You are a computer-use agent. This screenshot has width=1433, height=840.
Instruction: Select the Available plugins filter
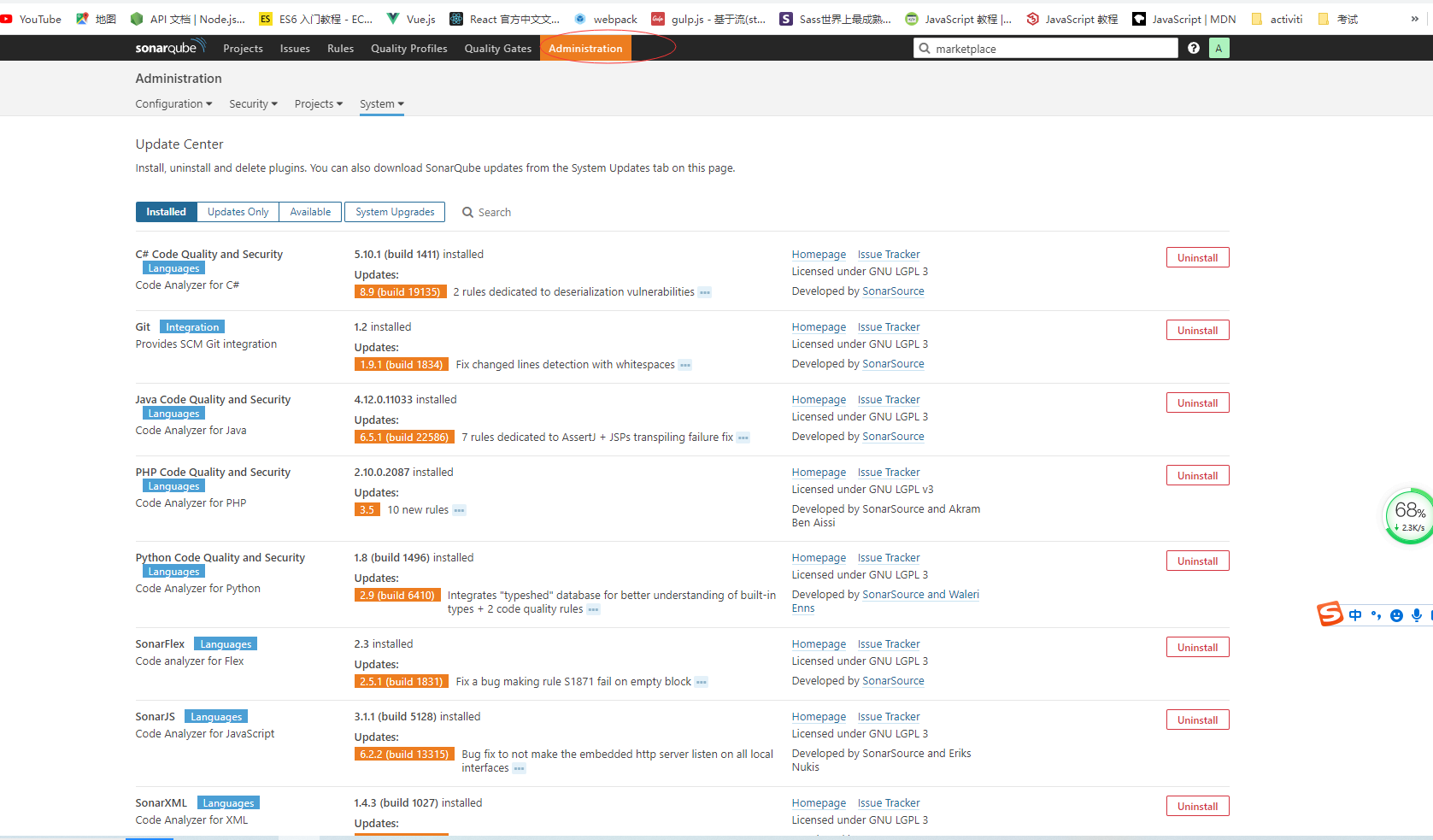pyautogui.click(x=310, y=212)
